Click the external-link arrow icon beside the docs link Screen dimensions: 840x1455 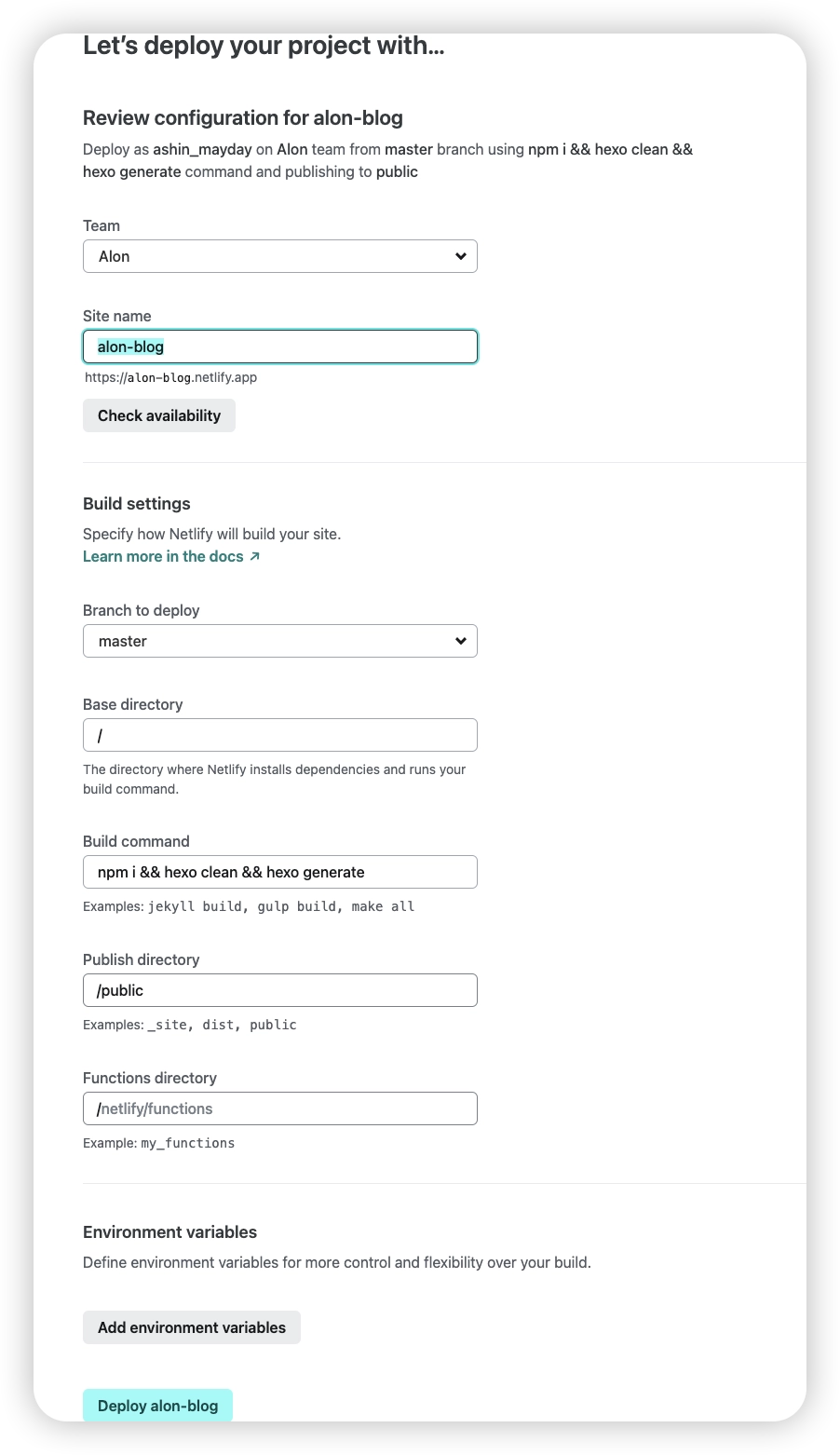[254, 556]
